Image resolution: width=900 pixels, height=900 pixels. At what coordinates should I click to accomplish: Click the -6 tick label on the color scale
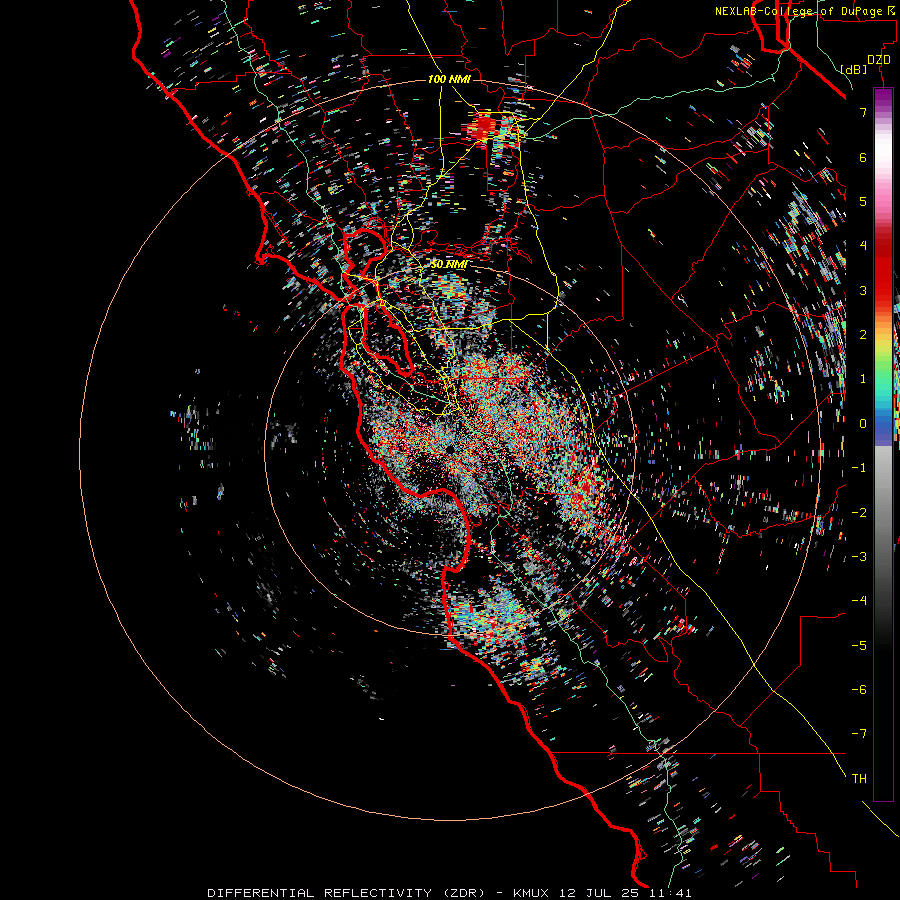click(x=859, y=689)
